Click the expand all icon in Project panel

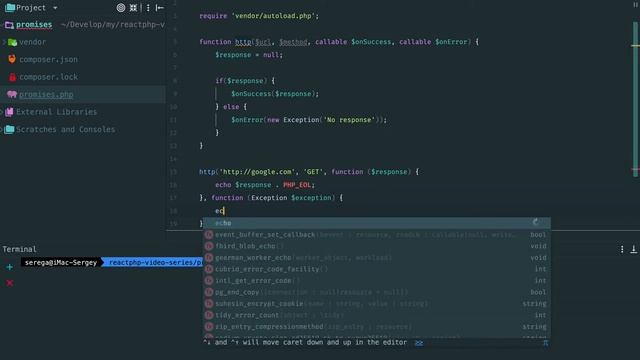click(x=133, y=8)
